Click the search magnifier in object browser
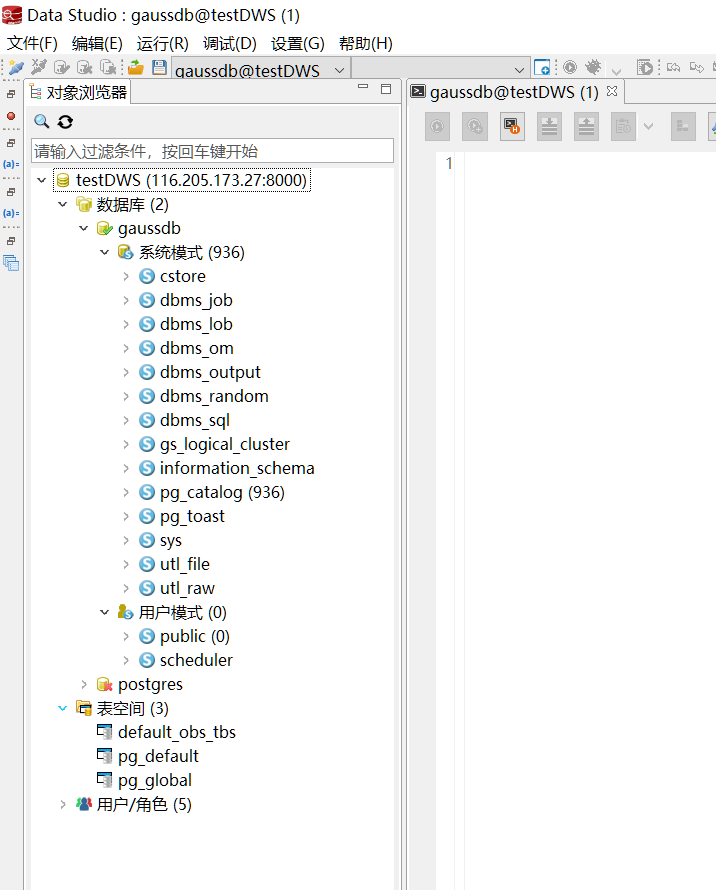 pos(41,121)
